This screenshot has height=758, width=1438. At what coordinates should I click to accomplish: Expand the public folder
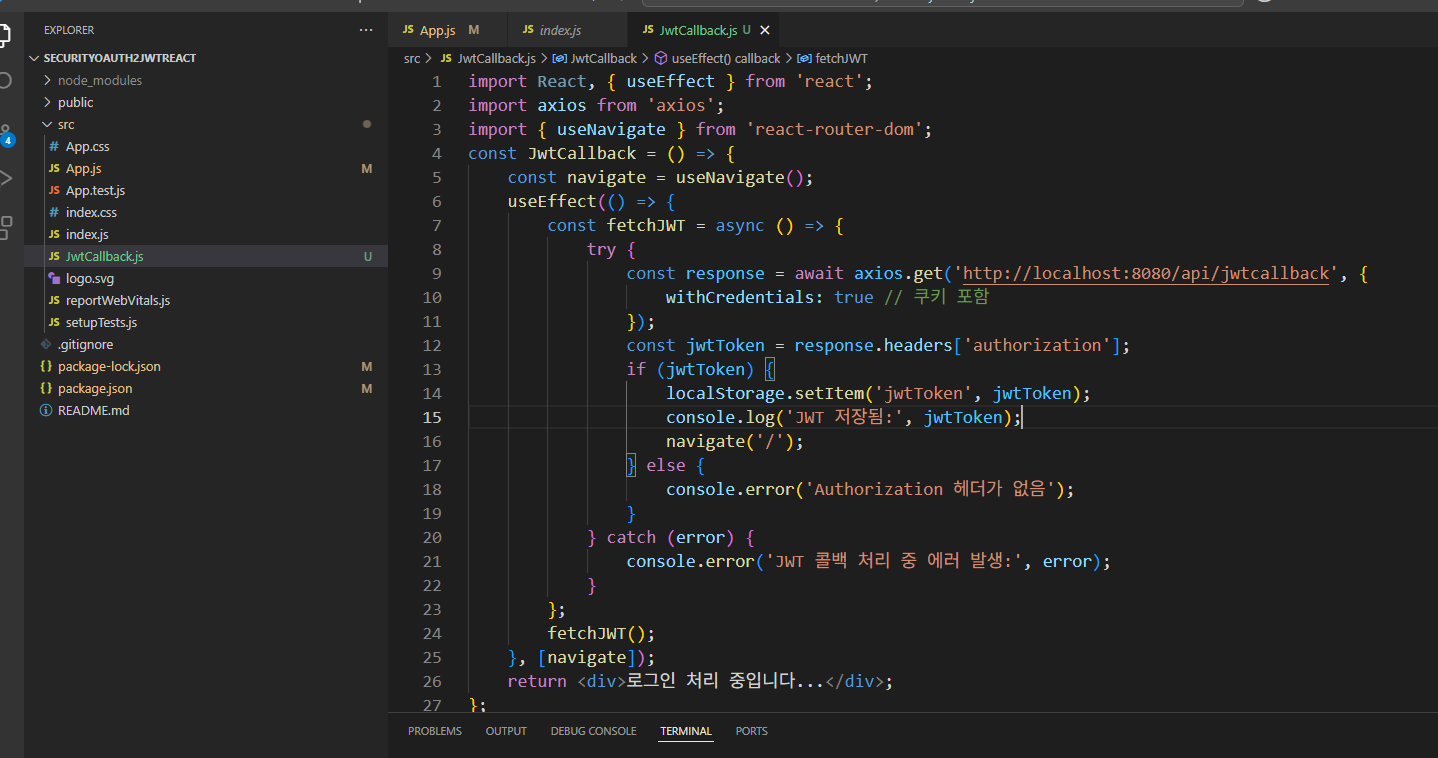point(75,102)
